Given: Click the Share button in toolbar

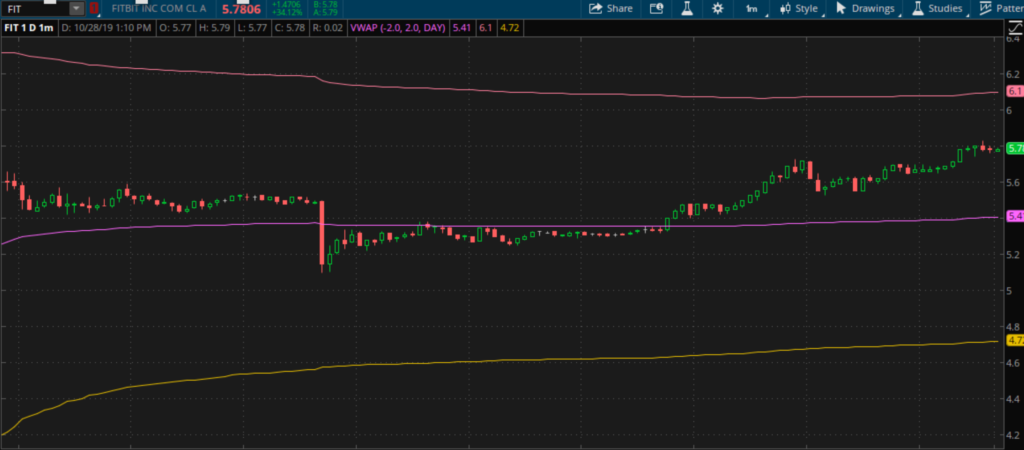Looking at the screenshot, I should [611, 8].
